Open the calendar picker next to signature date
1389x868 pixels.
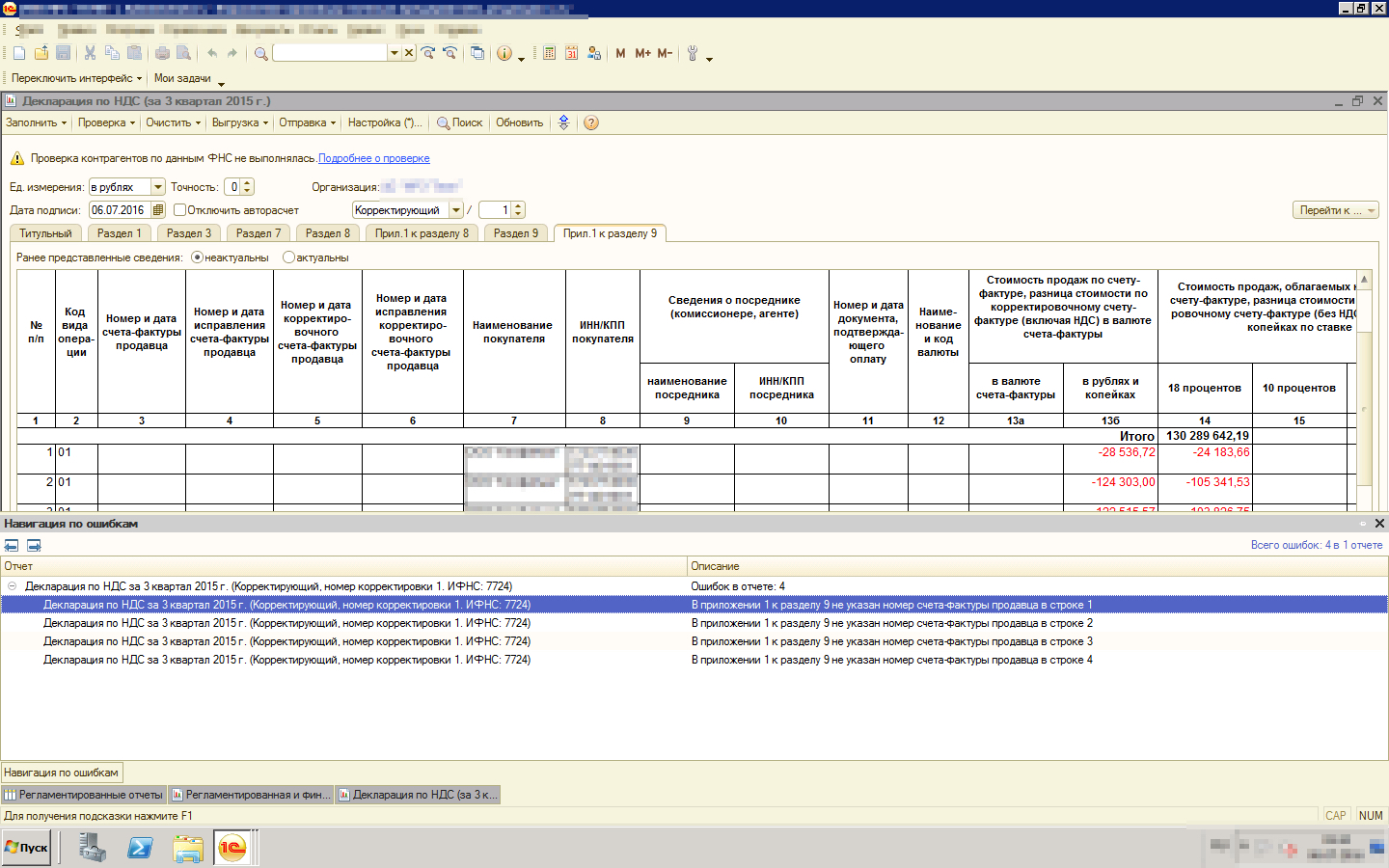158,210
